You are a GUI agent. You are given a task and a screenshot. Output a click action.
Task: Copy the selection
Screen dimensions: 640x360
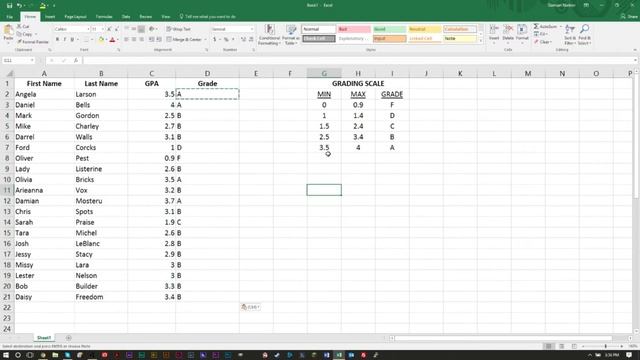(x=25, y=34)
